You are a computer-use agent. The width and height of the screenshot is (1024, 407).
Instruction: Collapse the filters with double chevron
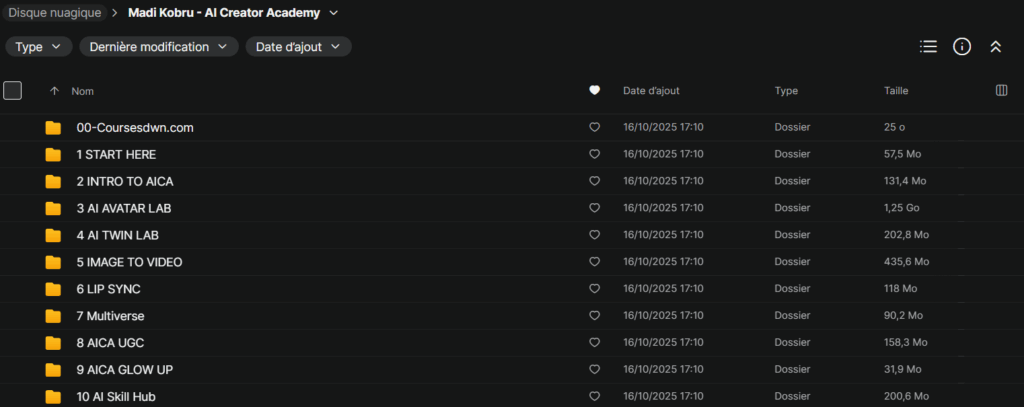995,47
